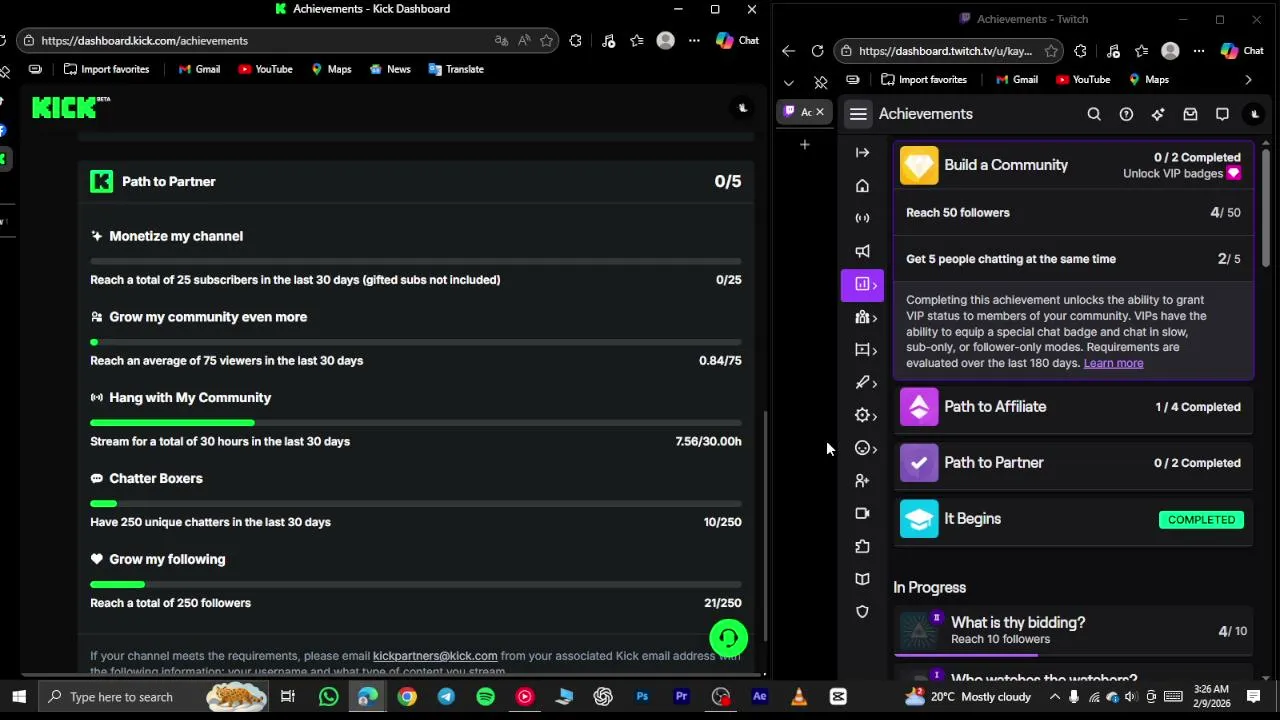Image resolution: width=1280 pixels, height=720 pixels.
Task: Add a new tab in Twitch window
Action: coord(804,145)
